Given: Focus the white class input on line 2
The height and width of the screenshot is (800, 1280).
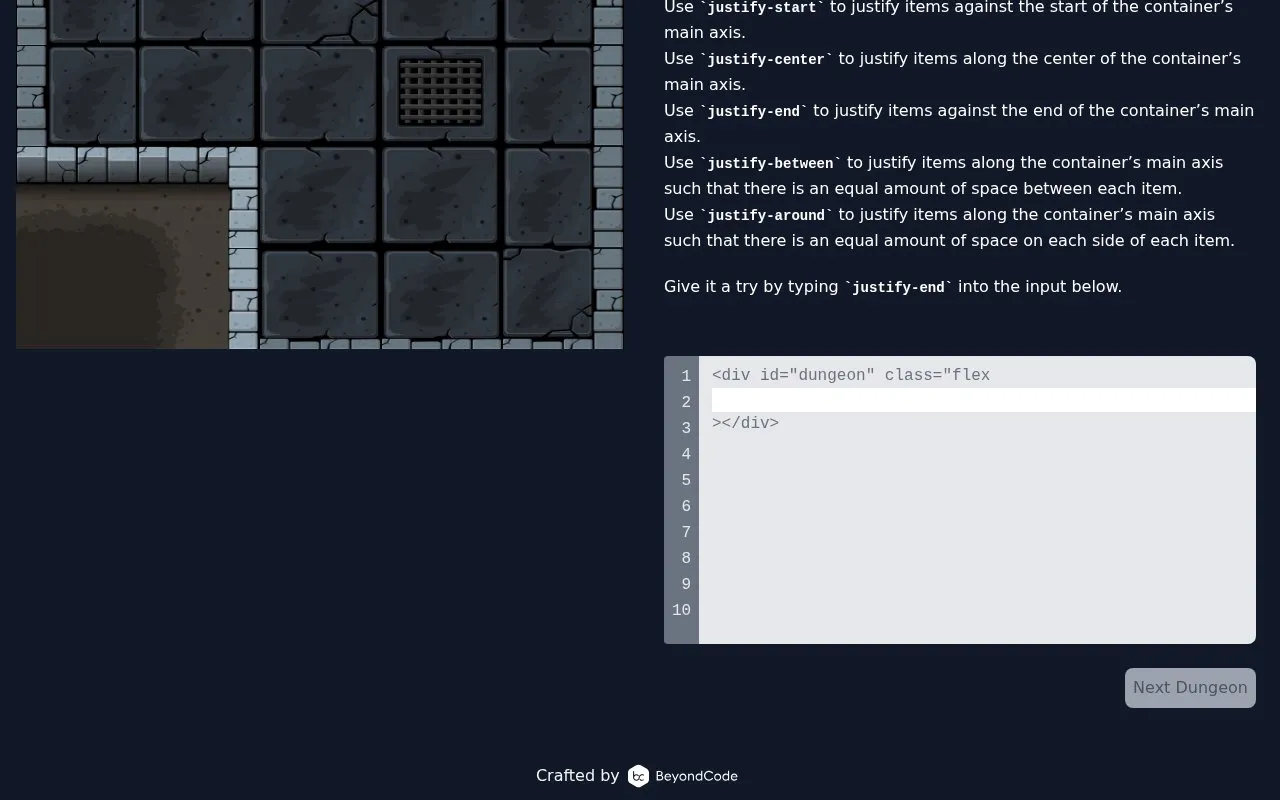Looking at the screenshot, I should (984, 400).
